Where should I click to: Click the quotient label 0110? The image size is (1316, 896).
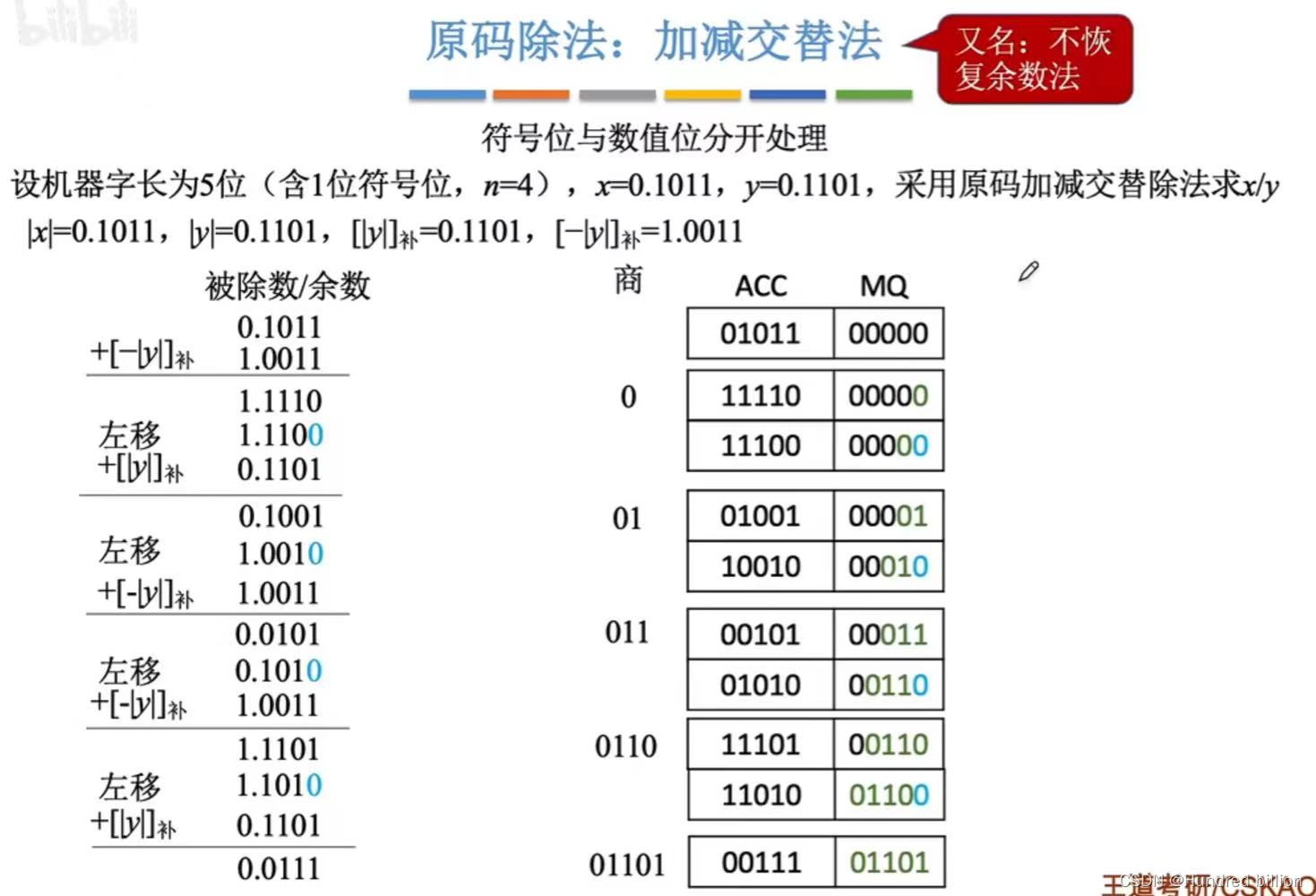coord(626,745)
